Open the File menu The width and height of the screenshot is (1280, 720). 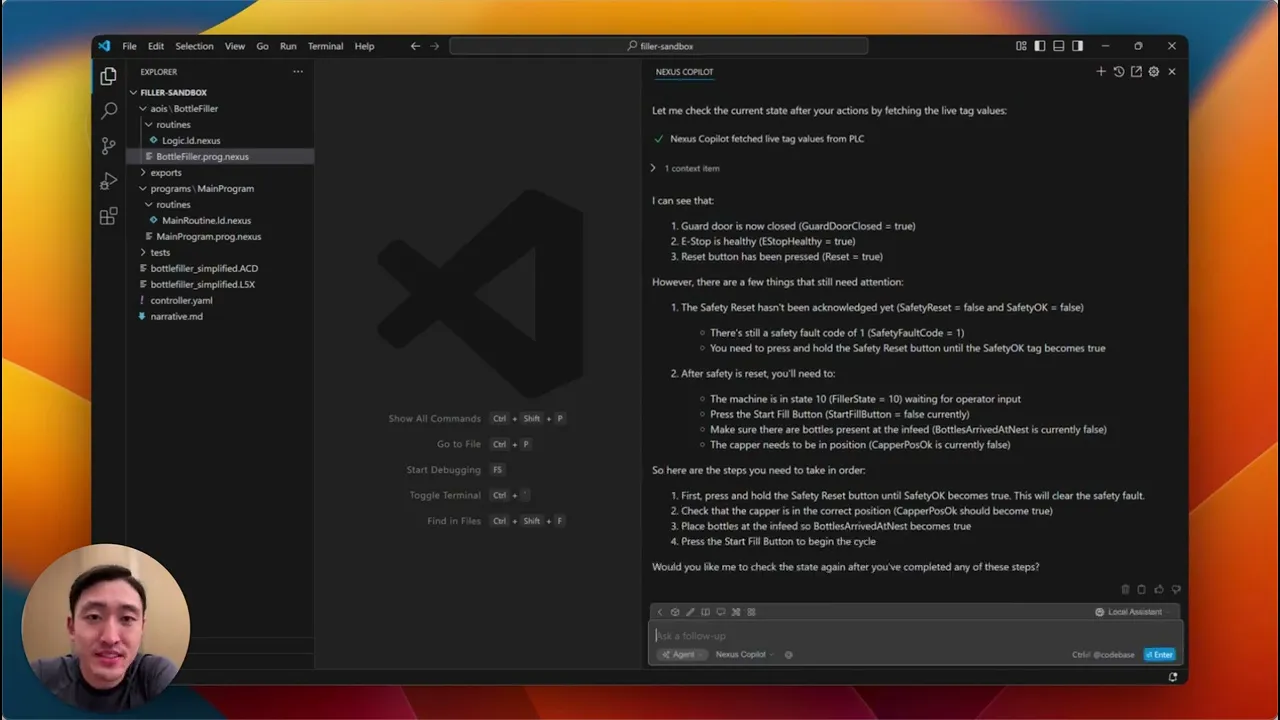(x=129, y=46)
